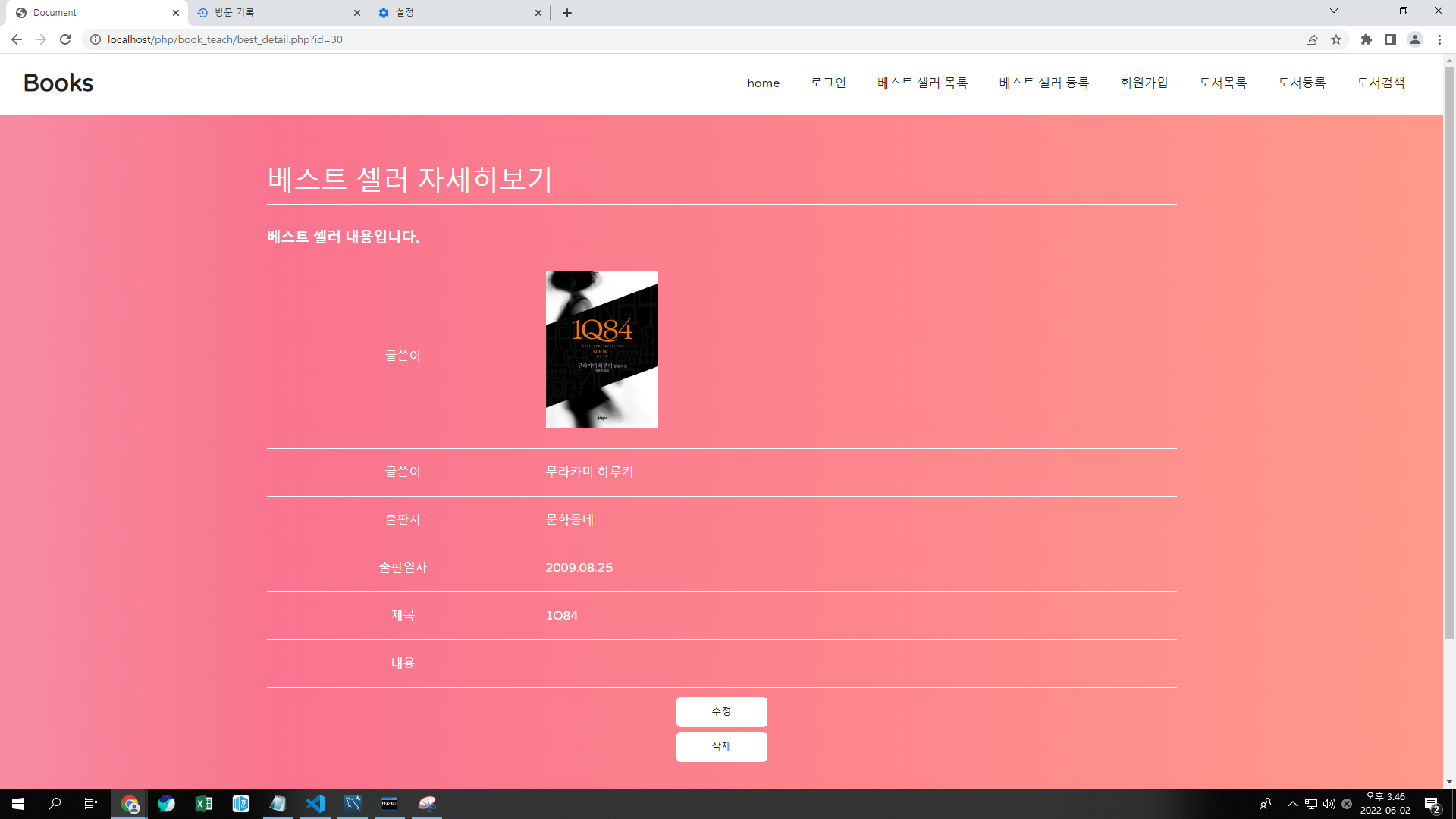
Task: Click the back navigation arrow
Action: pos(17,39)
